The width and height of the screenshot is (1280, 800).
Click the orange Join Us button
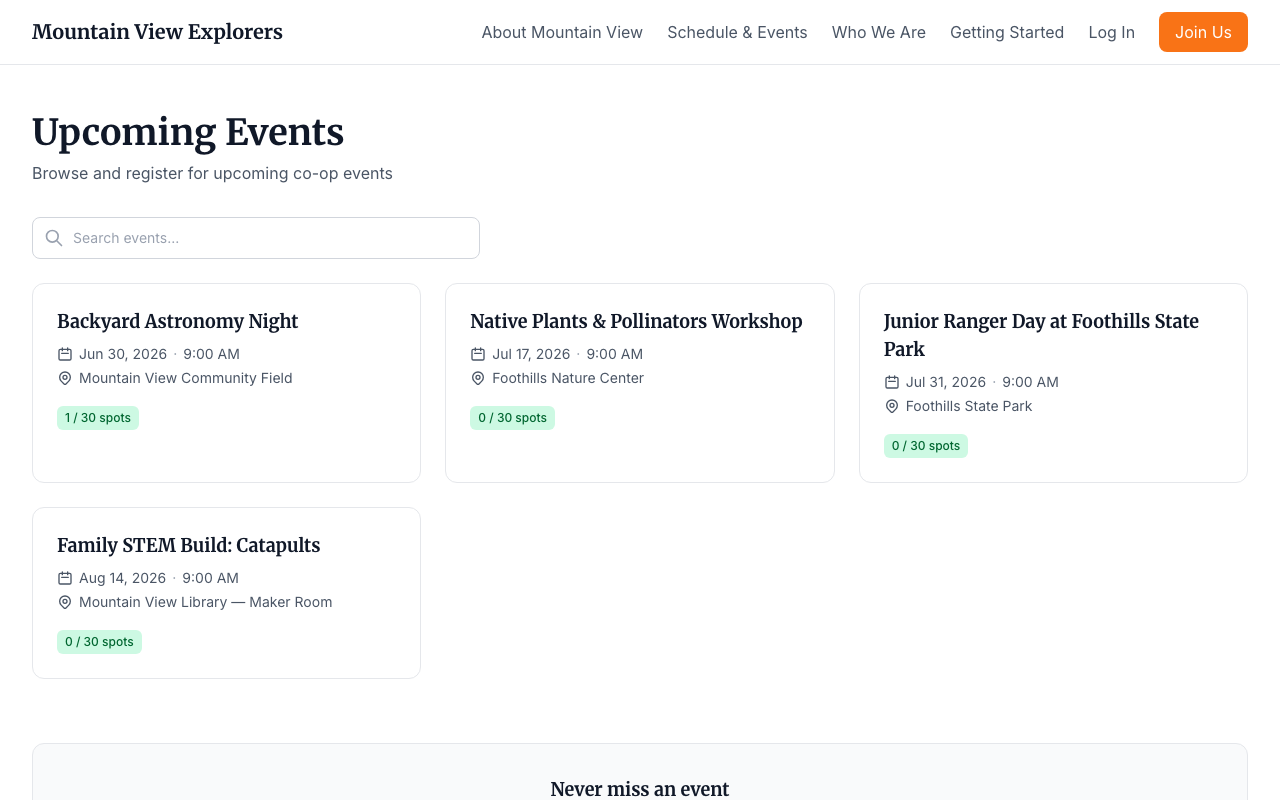tap(1203, 32)
